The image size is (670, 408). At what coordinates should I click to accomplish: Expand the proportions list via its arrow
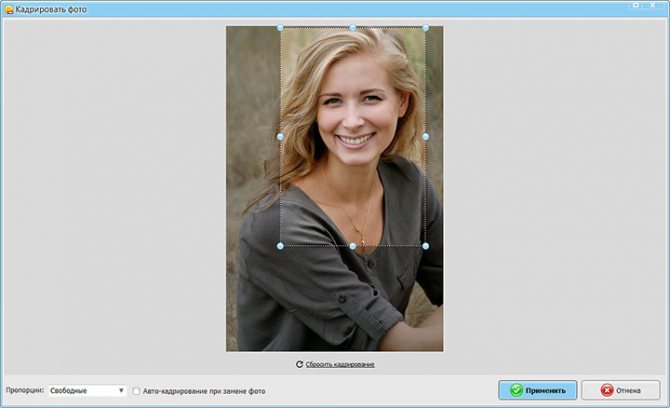(121, 391)
